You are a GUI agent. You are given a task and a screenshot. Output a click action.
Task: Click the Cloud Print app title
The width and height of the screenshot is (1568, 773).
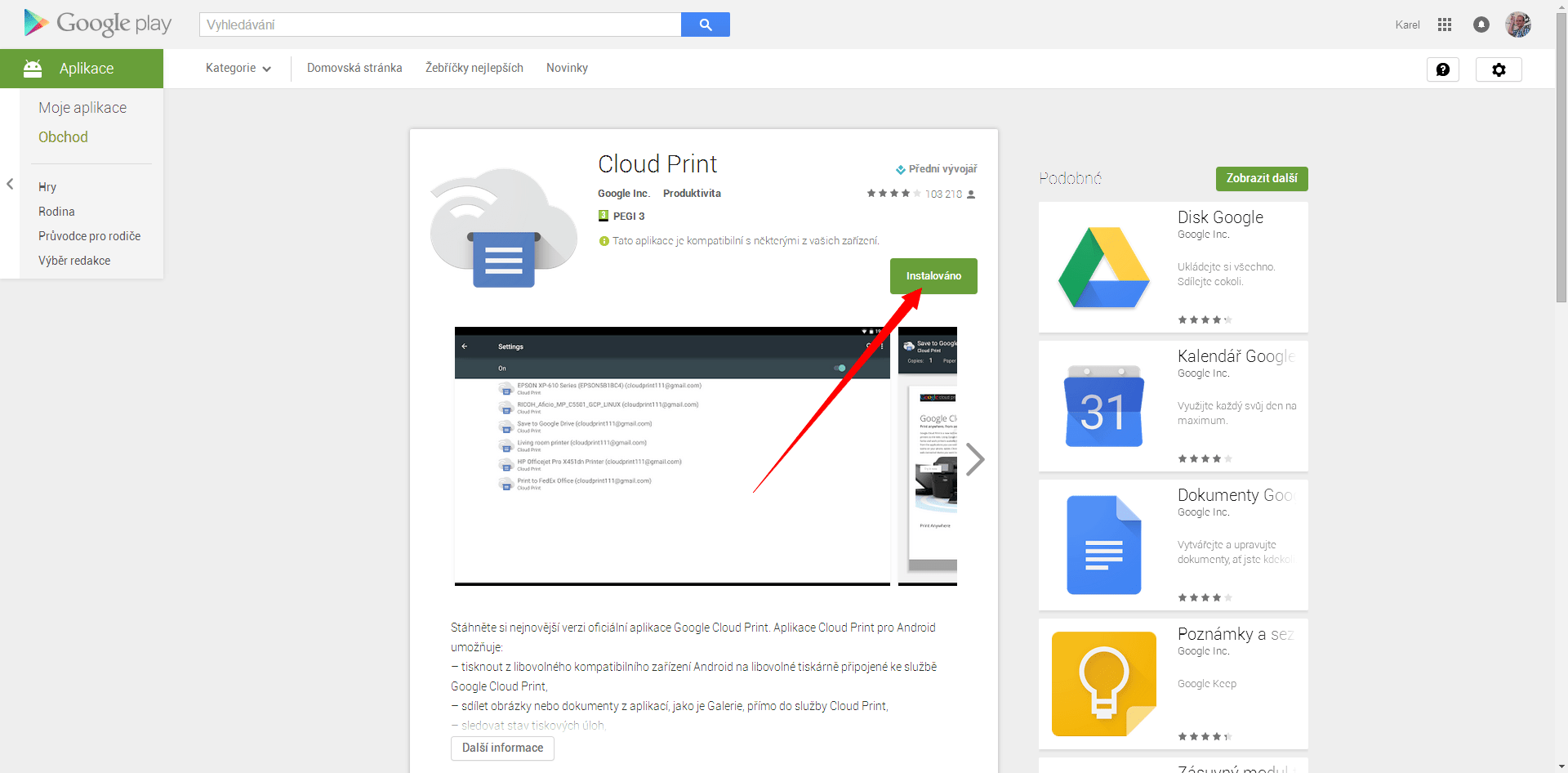(x=657, y=164)
